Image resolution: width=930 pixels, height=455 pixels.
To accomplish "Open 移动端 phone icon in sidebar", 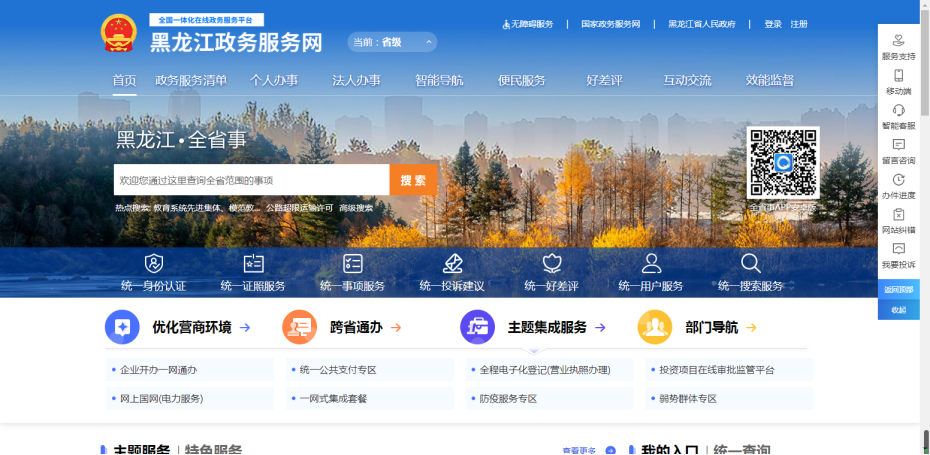I will [x=899, y=75].
